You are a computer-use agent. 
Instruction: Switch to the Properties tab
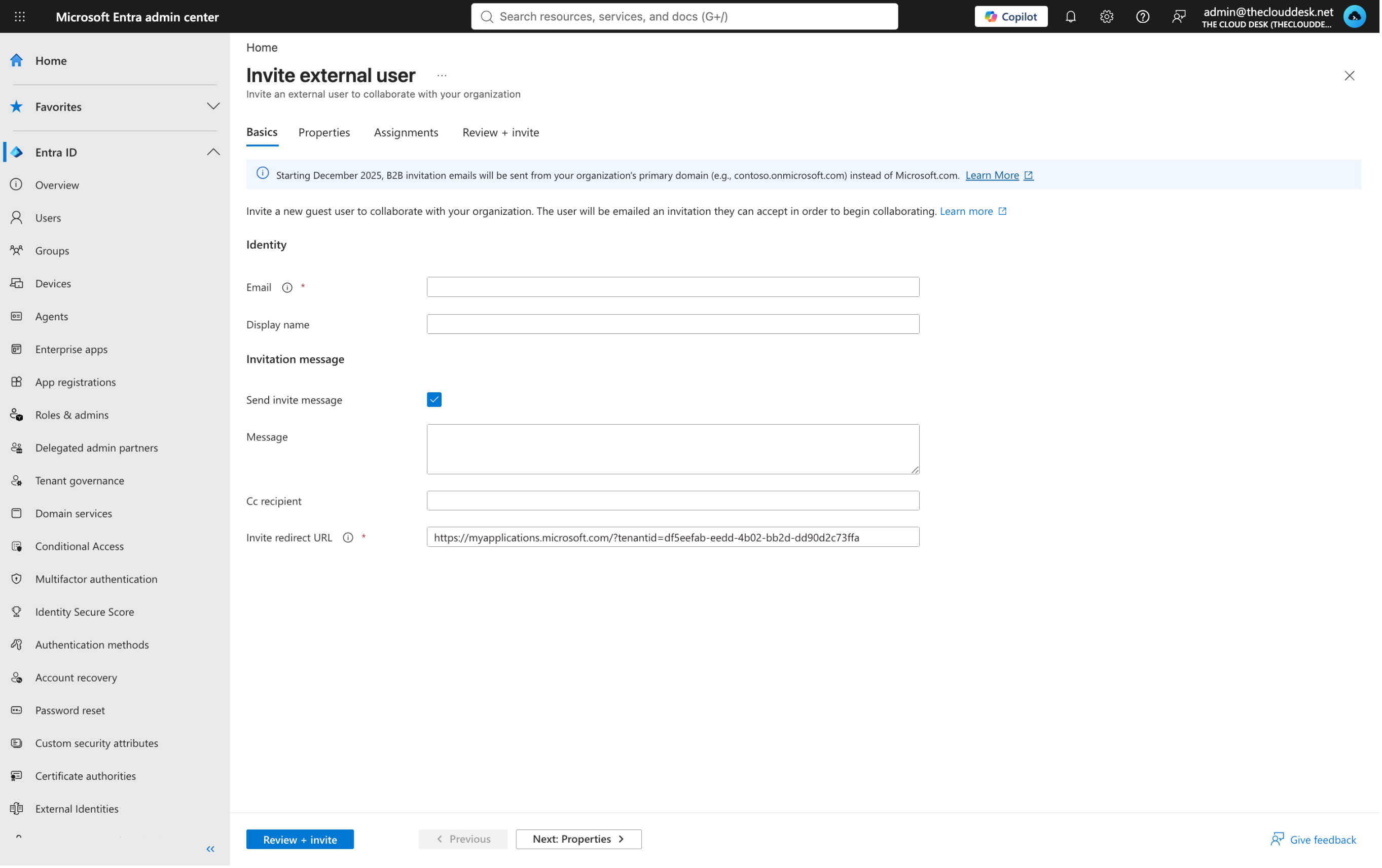323,132
